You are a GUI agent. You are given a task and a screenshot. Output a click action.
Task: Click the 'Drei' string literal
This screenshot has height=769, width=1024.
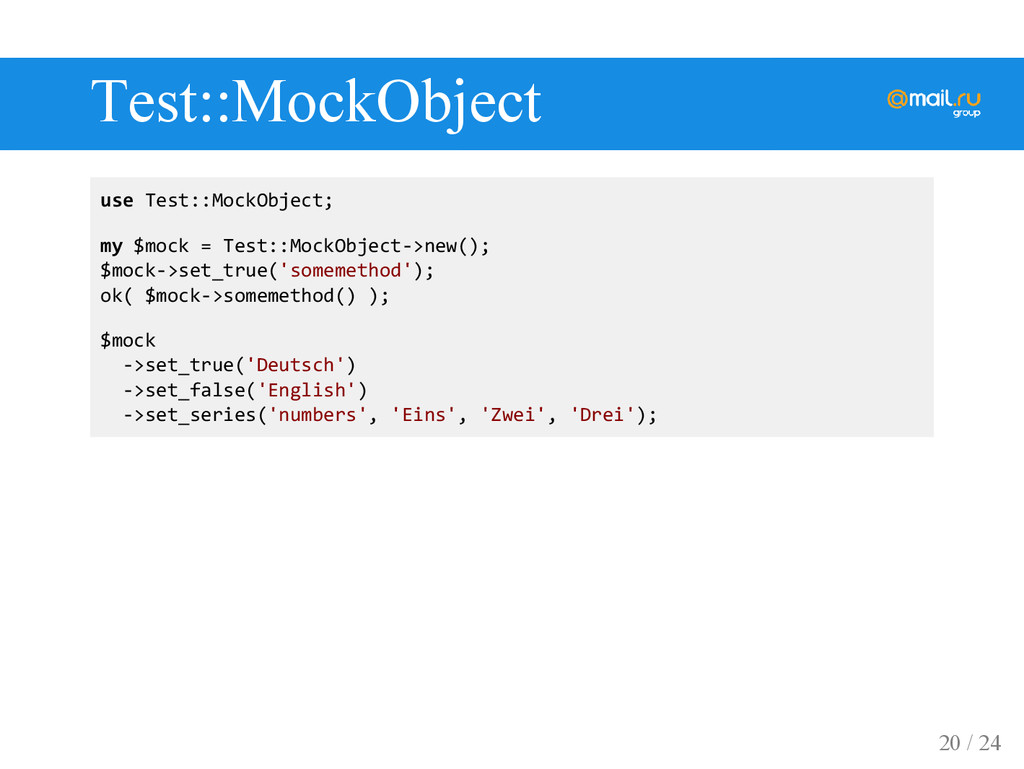click(x=602, y=415)
